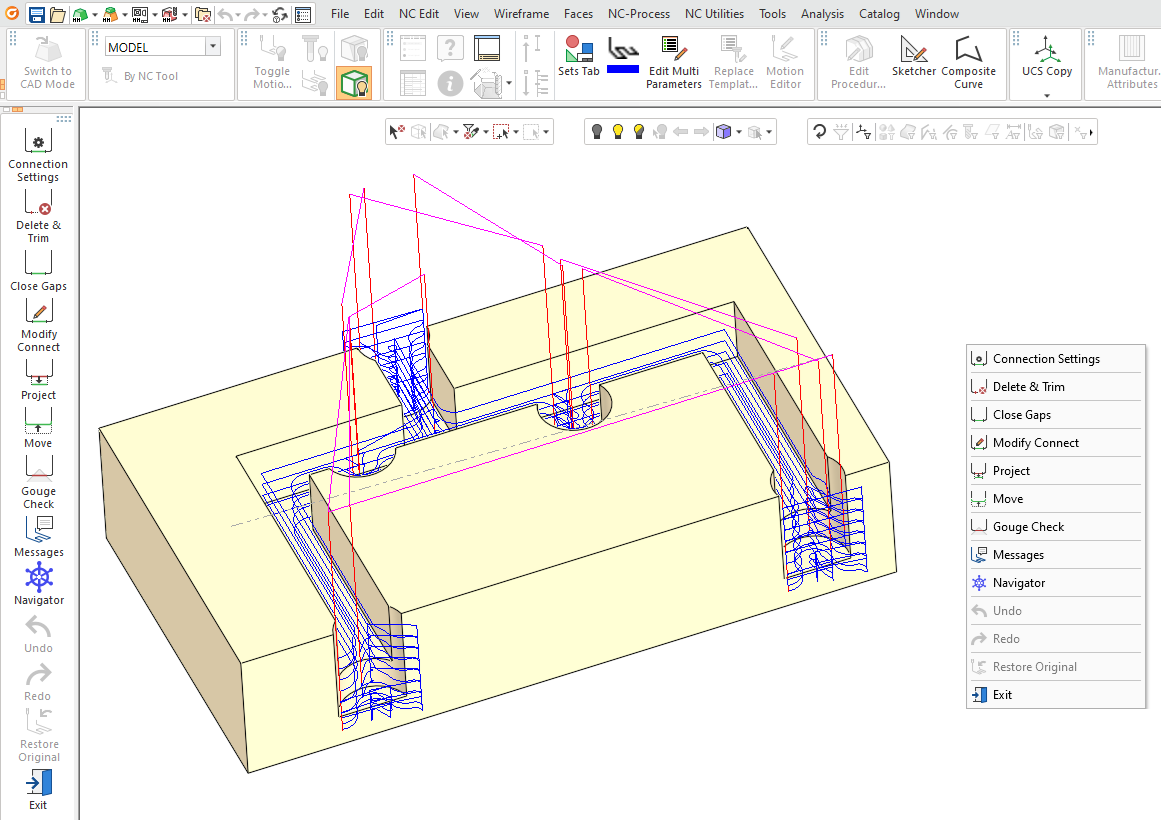Viewport: 1161px width, 820px height.
Task: Launch the Sketcher tool
Action: (913, 58)
